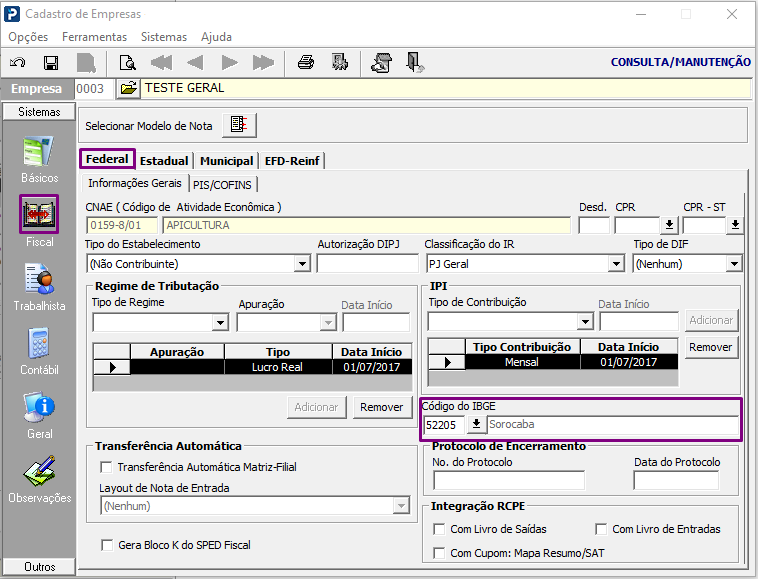Image resolution: width=758 pixels, height=579 pixels.
Task: Click the printer icon in toolbar
Action: pos(306,62)
